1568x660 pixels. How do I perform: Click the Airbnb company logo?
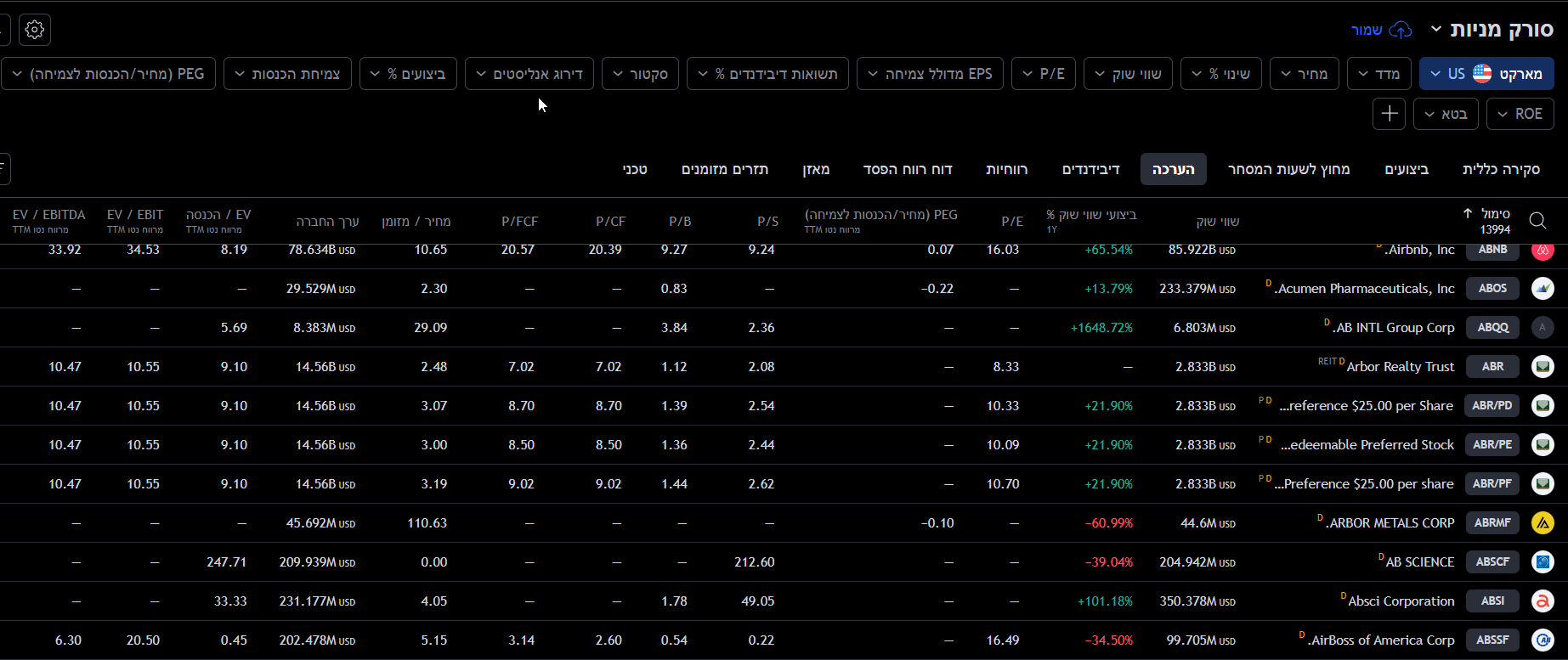tap(1543, 250)
